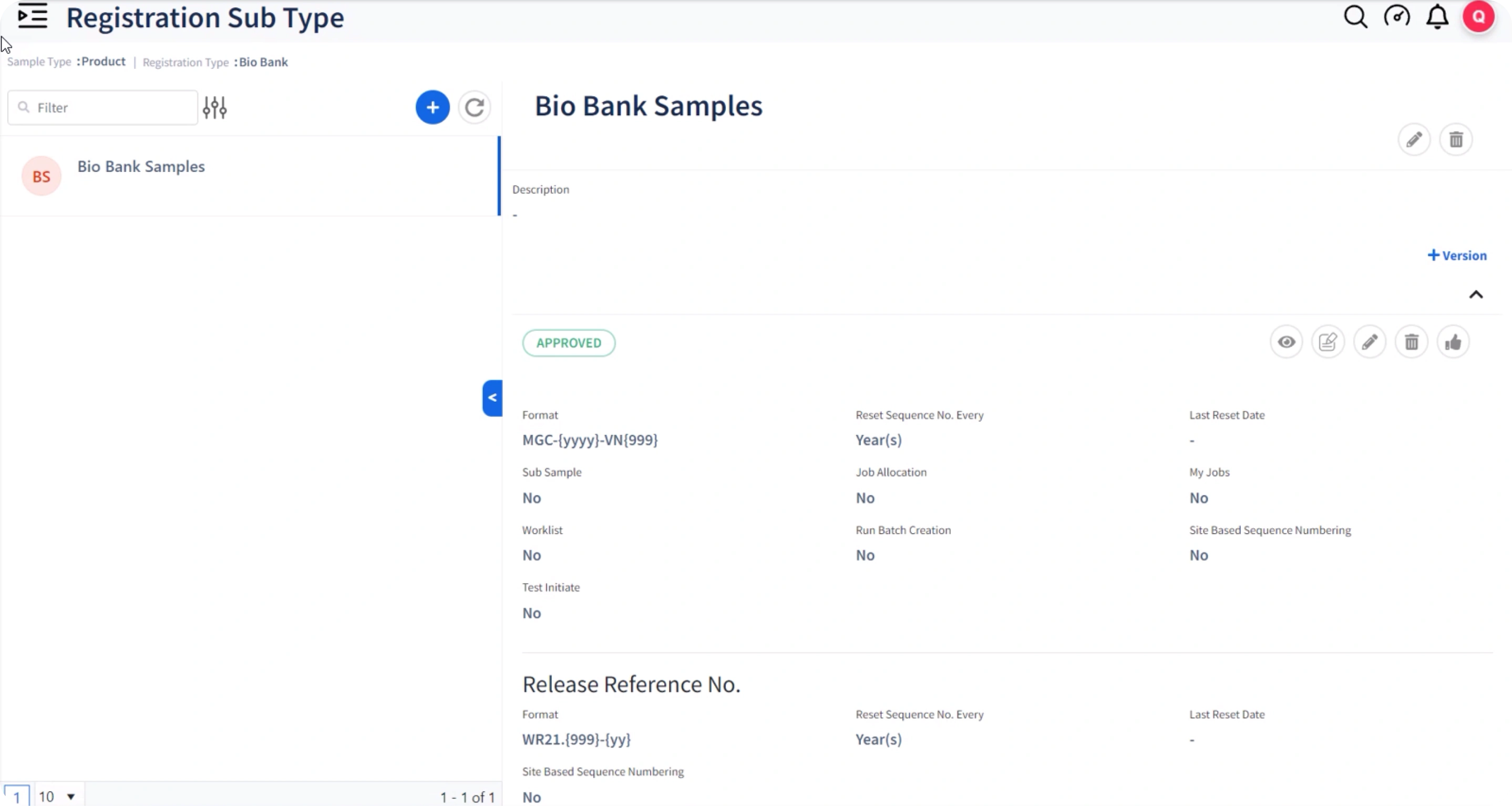This screenshot has height=806, width=1512.
Task: View the approved version details eye icon
Action: 1286,342
